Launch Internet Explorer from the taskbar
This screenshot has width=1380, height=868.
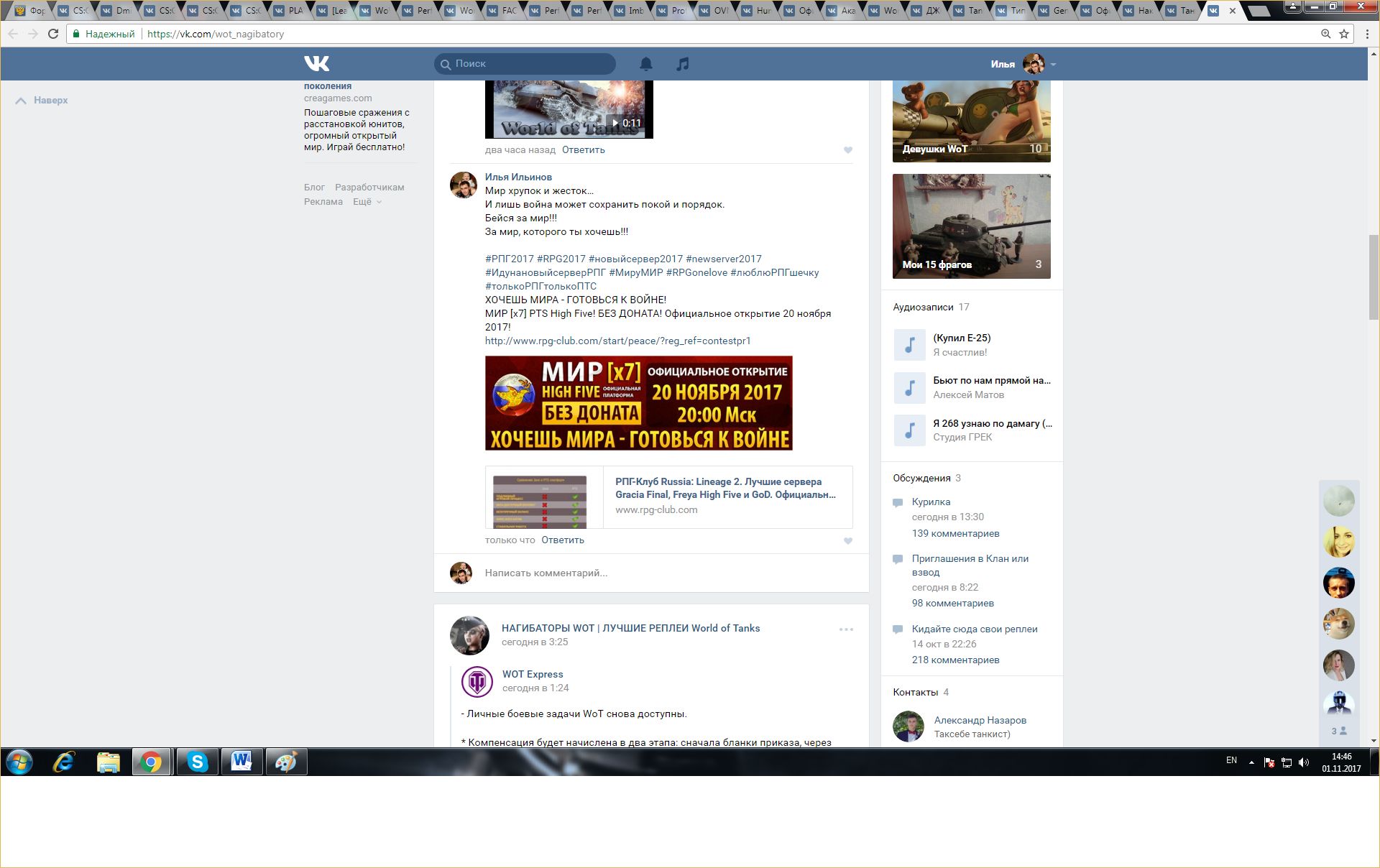tap(64, 762)
